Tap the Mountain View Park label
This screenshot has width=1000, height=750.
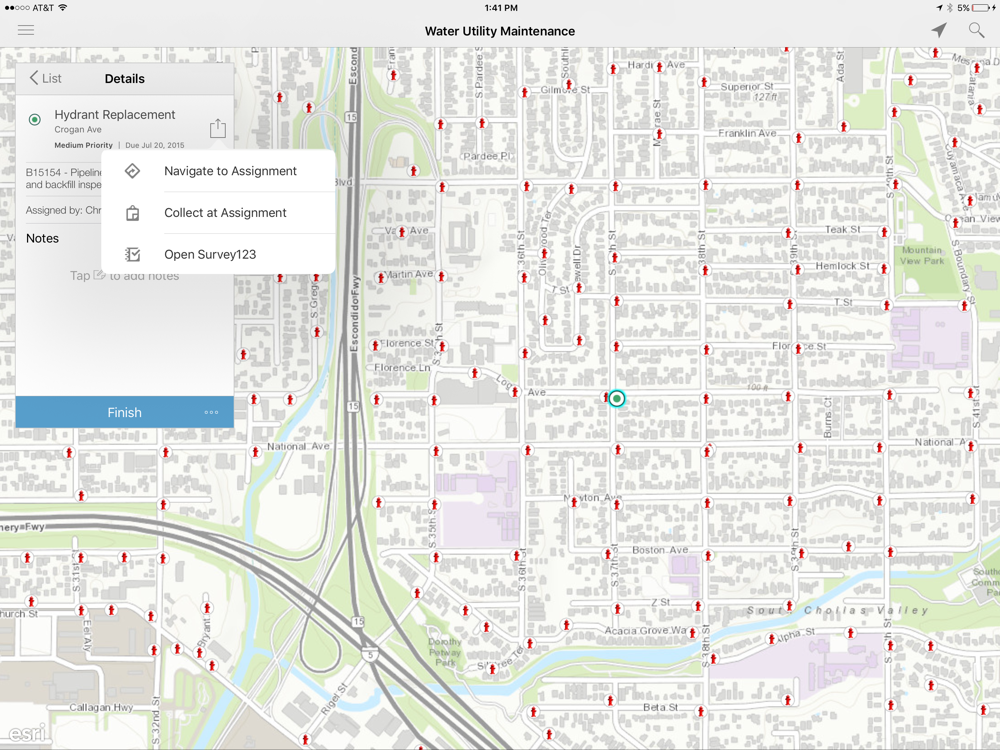tap(922, 255)
